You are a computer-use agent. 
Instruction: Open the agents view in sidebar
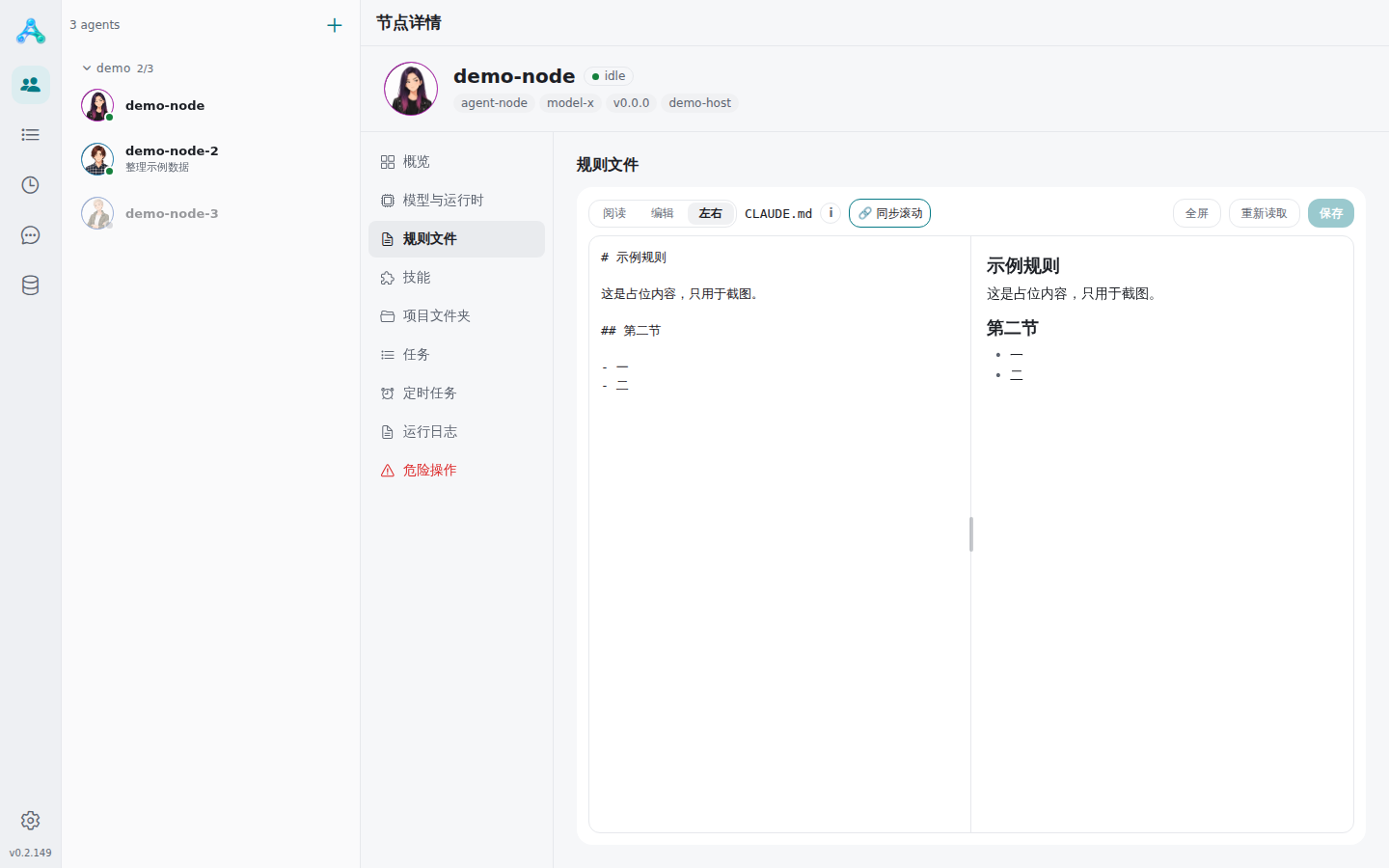pos(31,85)
